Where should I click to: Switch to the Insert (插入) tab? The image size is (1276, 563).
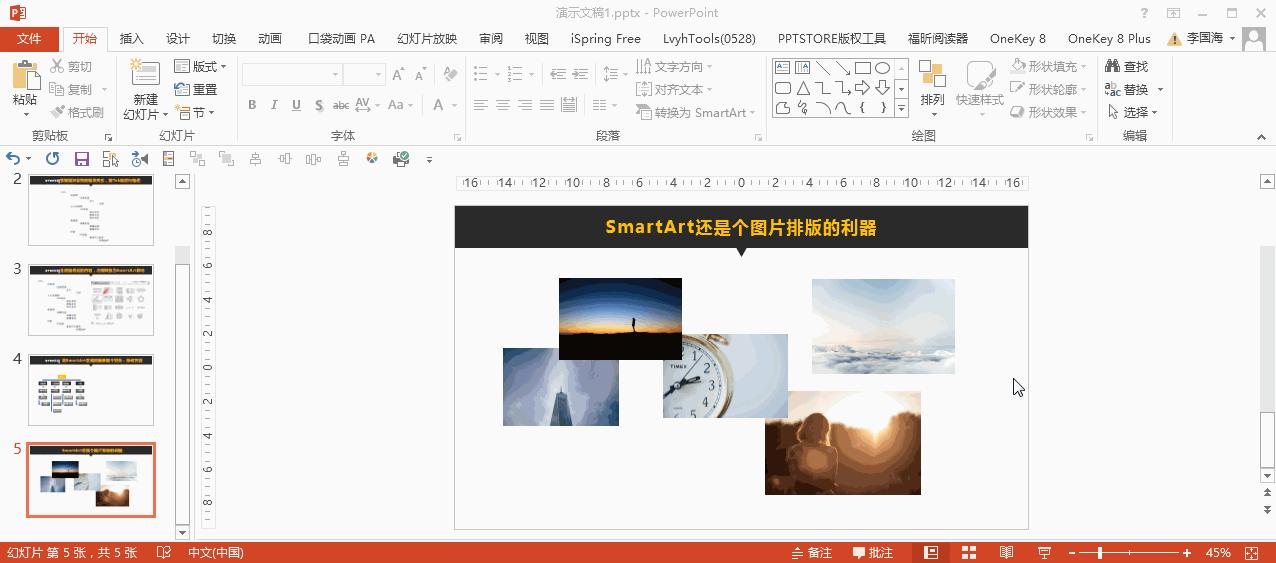point(131,38)
